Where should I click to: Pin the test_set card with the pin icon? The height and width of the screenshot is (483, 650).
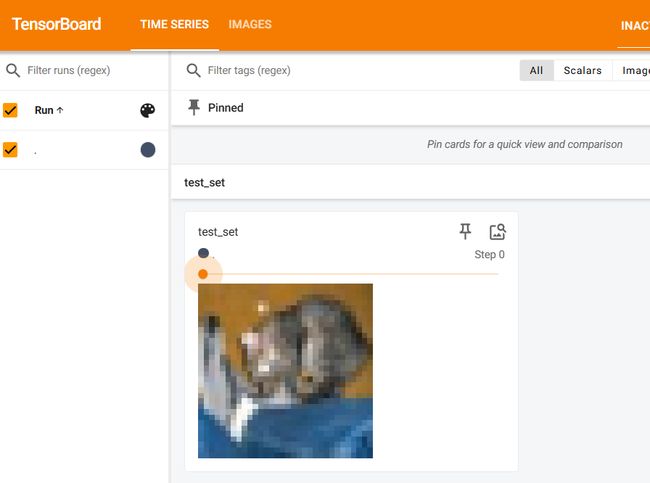465,231
